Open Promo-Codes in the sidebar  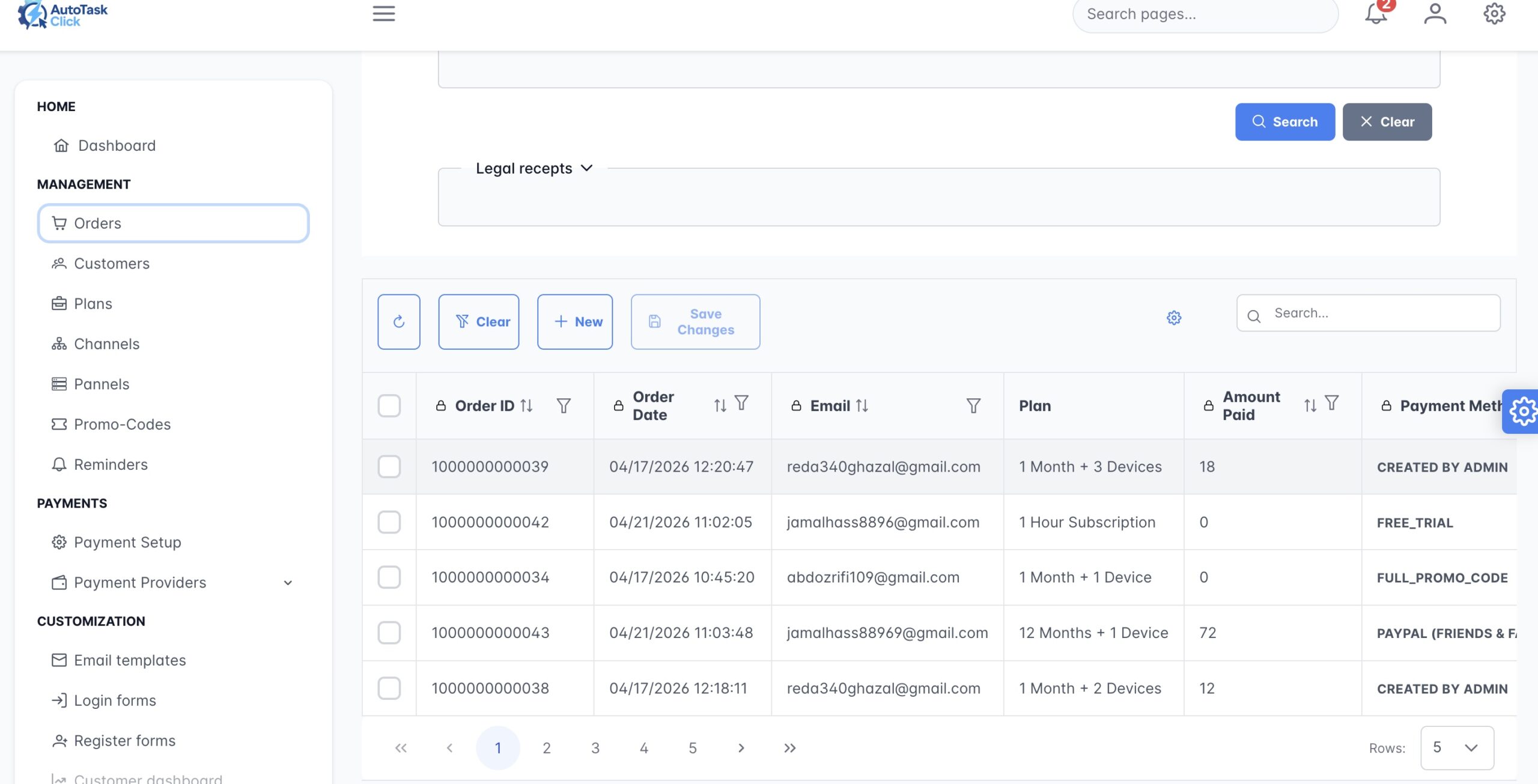[173, 425]
